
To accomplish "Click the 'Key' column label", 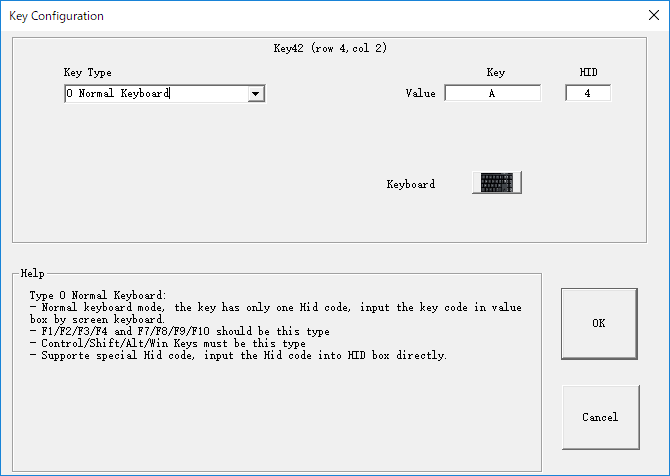I will (x=496, y=72).
